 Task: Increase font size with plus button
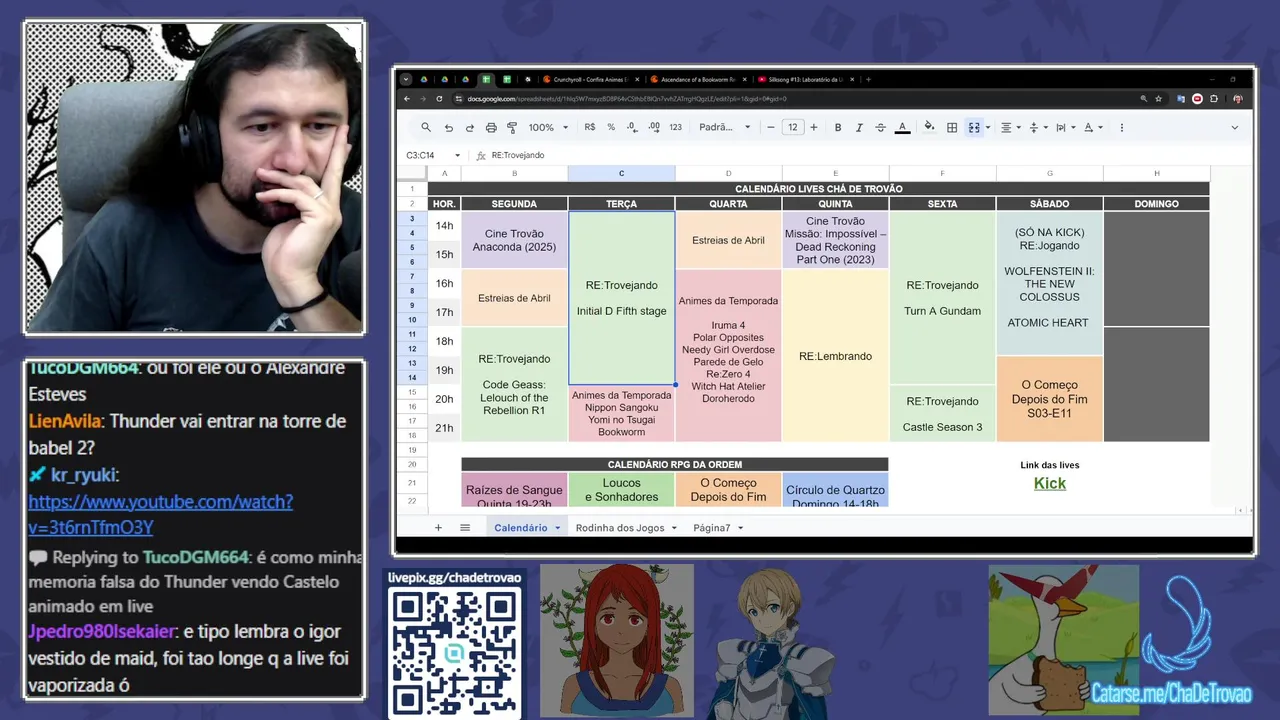point(814,128)
